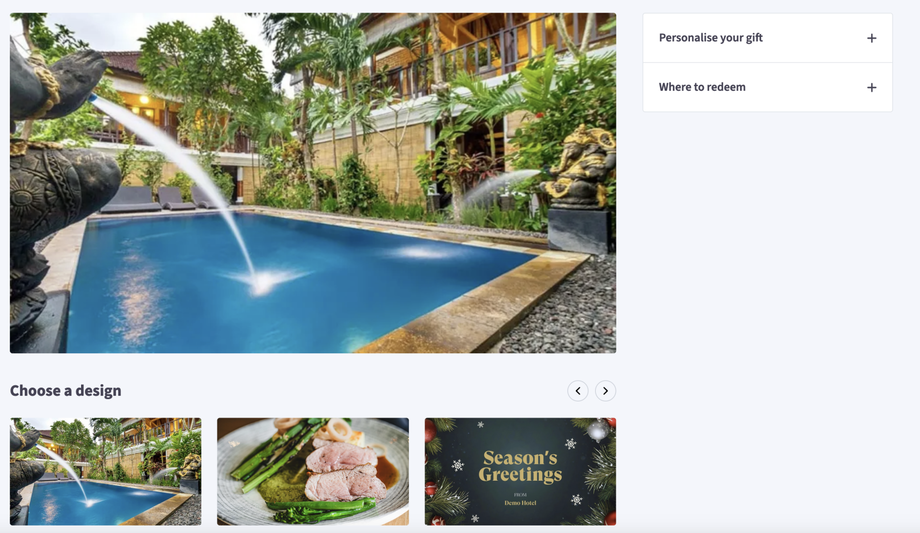
Task: Click the golden Ganesha statue in large preview
Action: 580,167
